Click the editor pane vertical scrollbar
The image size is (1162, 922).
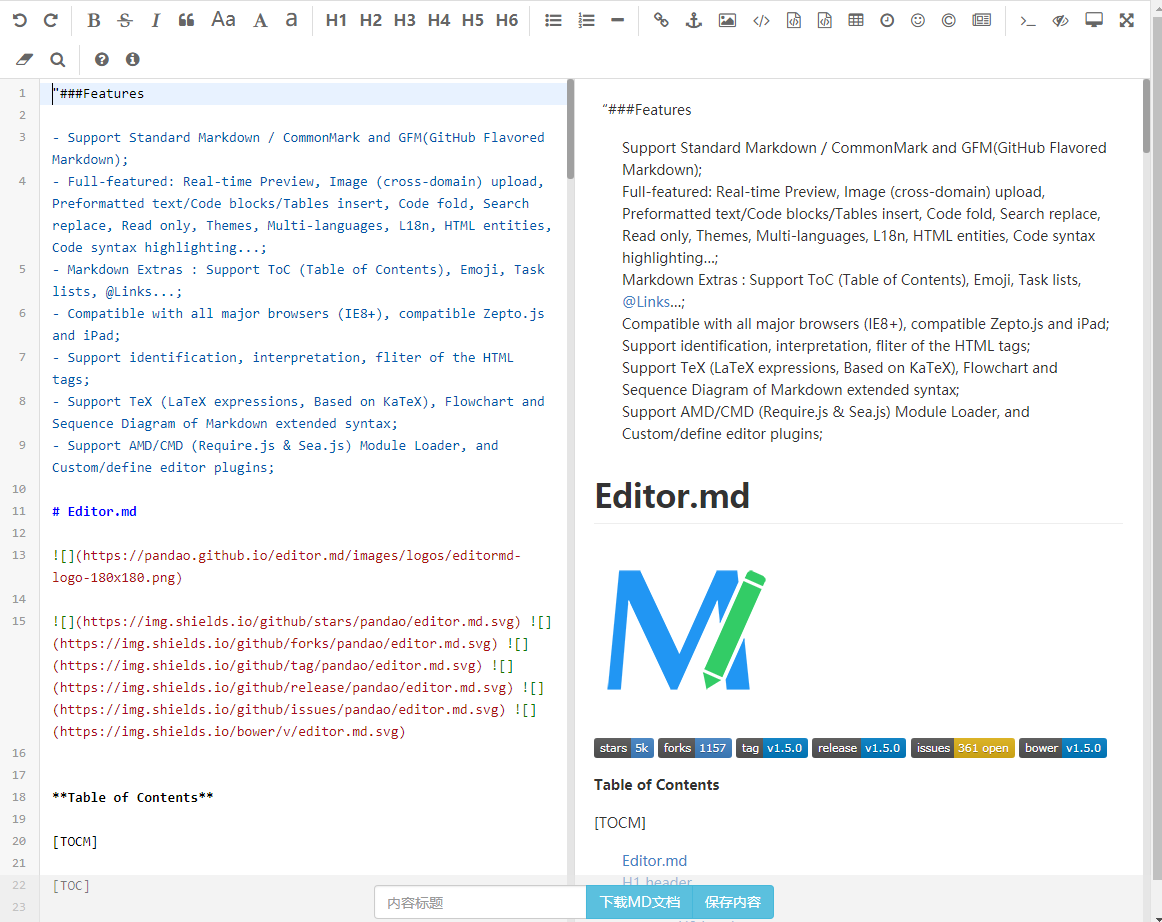pos(570,130)
